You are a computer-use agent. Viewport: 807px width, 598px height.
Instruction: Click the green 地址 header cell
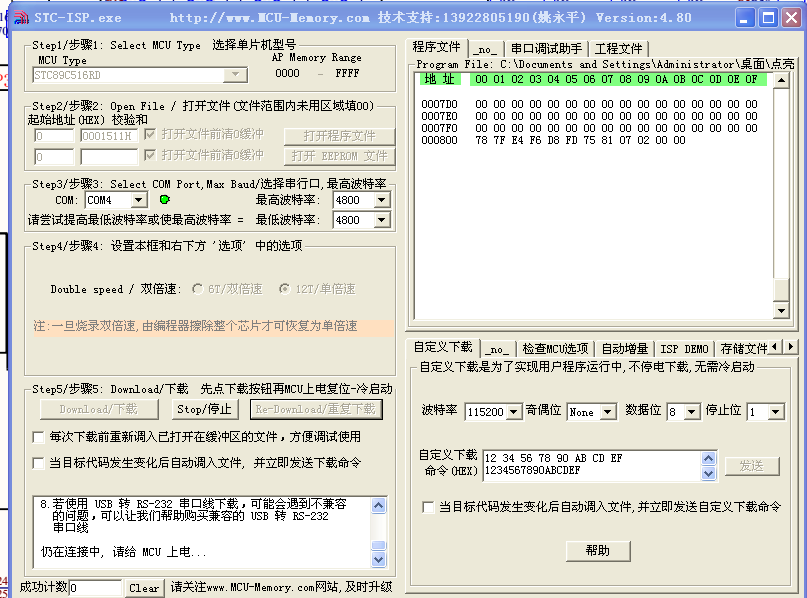click(x=439, y=79)
